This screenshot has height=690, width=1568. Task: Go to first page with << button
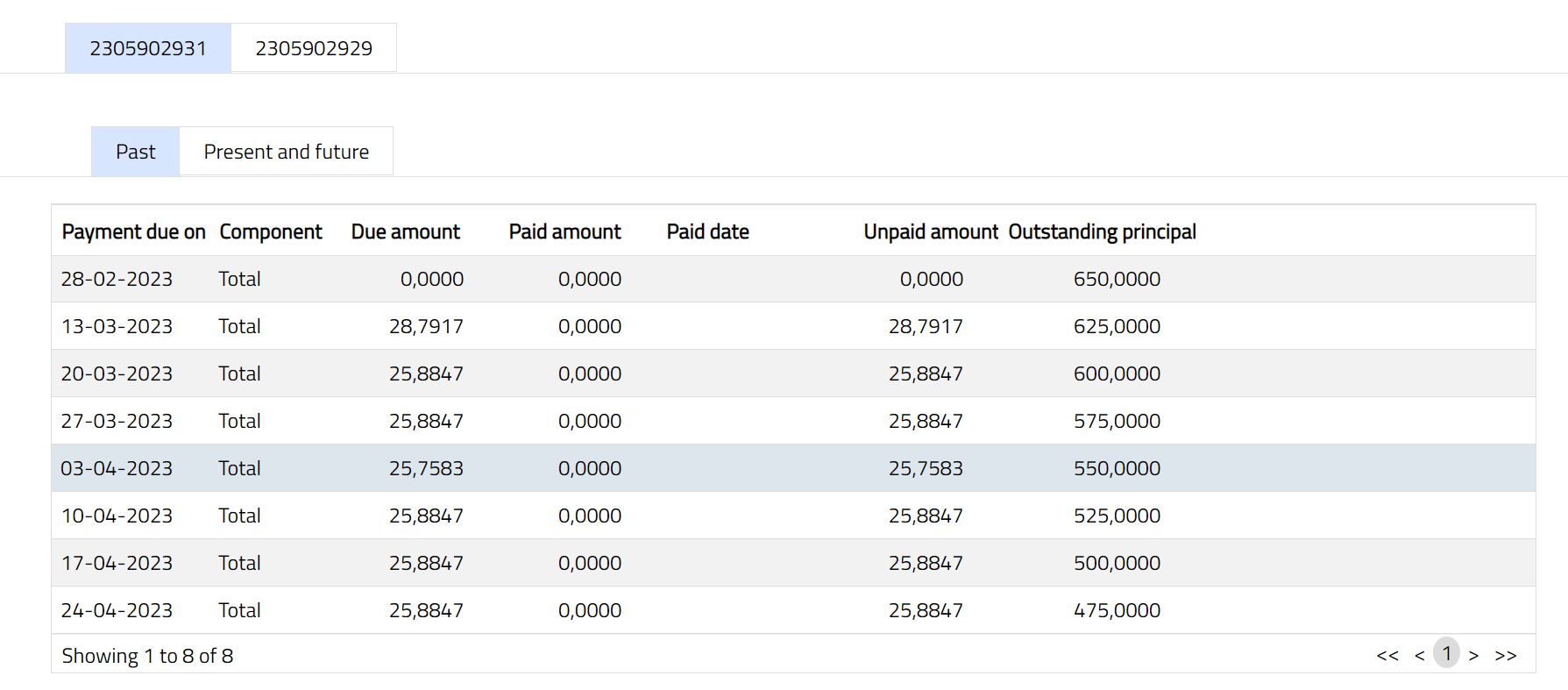[1387, 655]
